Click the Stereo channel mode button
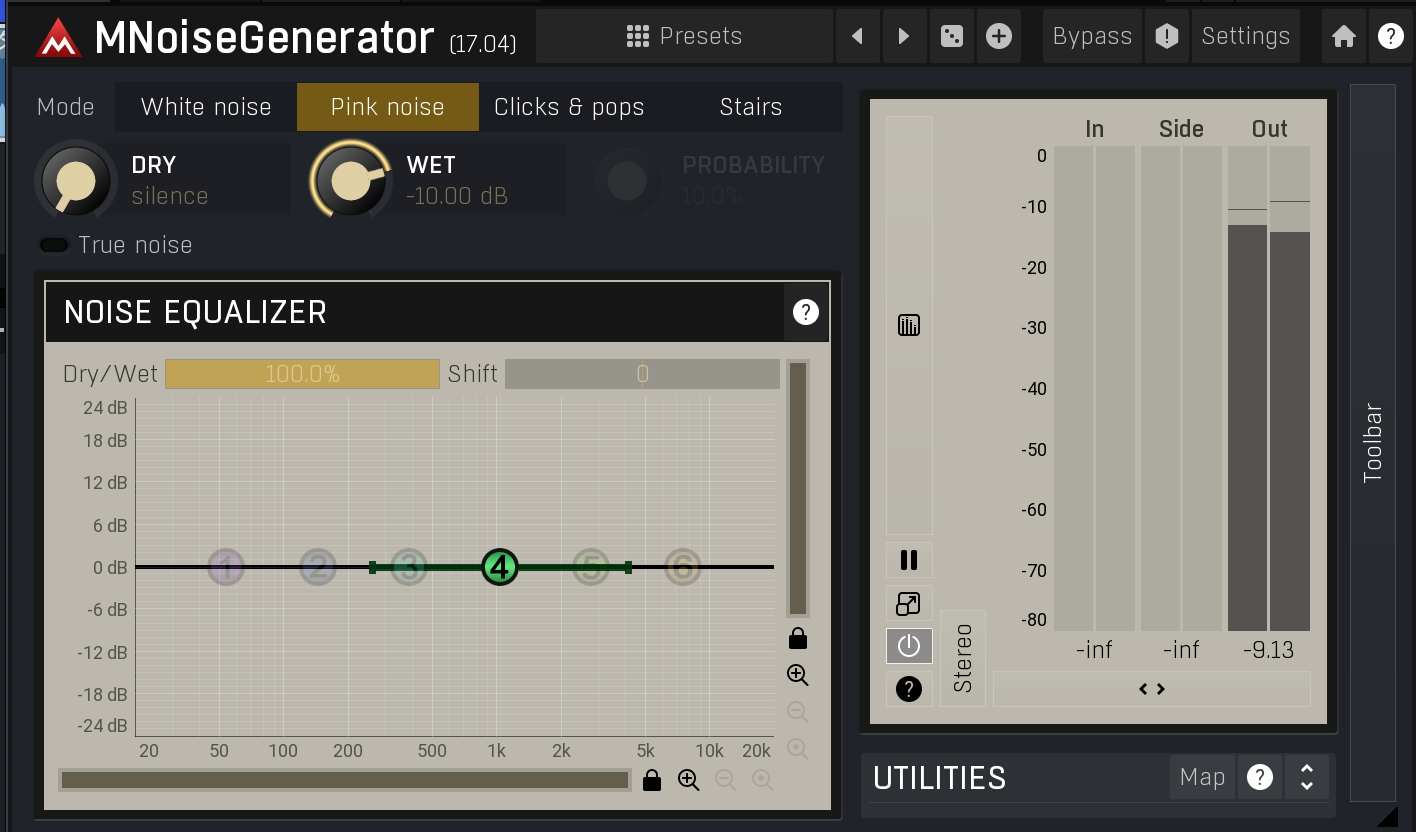 pos(963,658)
